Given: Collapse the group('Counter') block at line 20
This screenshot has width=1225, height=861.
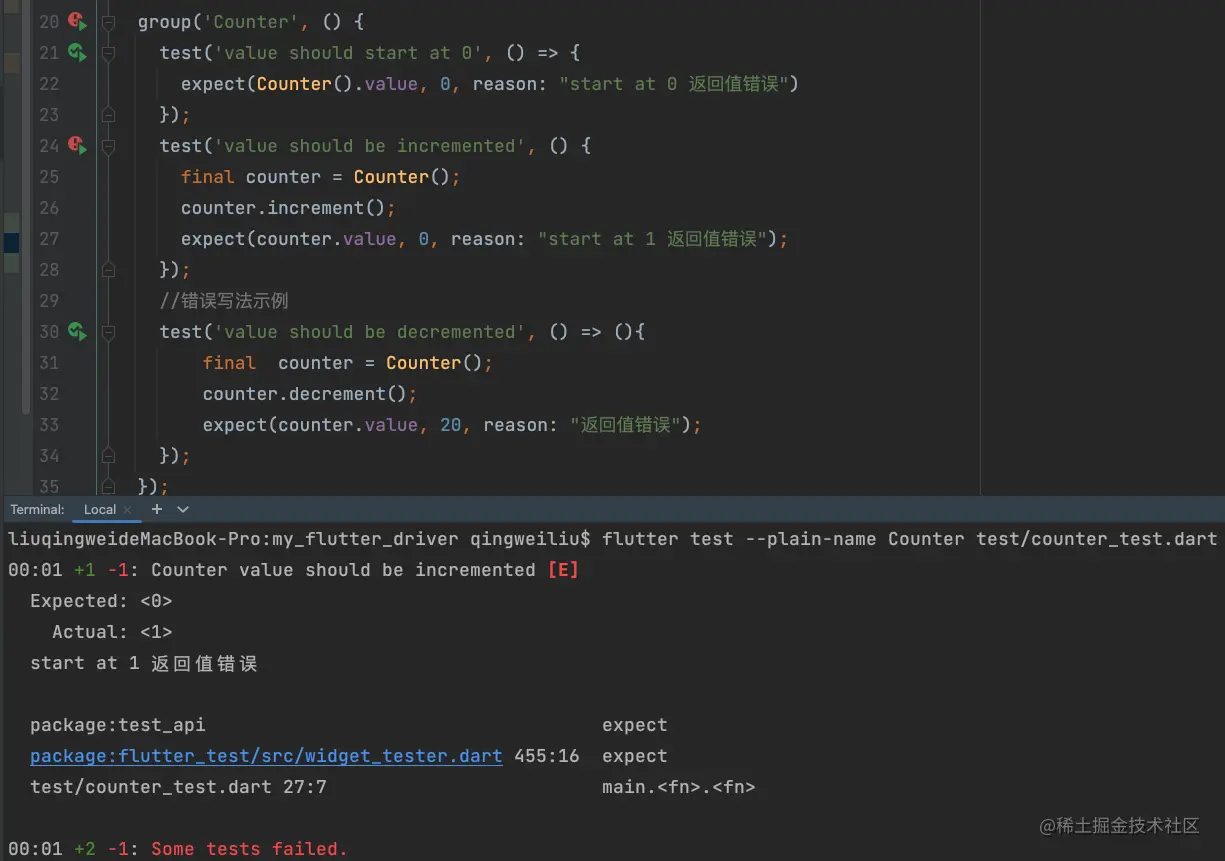Looking at the screenshot, I should (x=108, y=22).
